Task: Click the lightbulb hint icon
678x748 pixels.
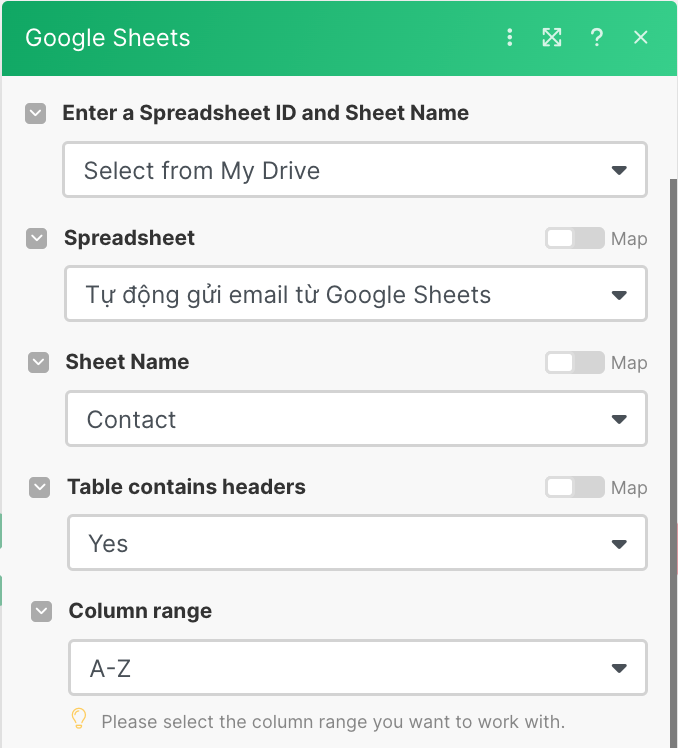Action: (79, 718)
